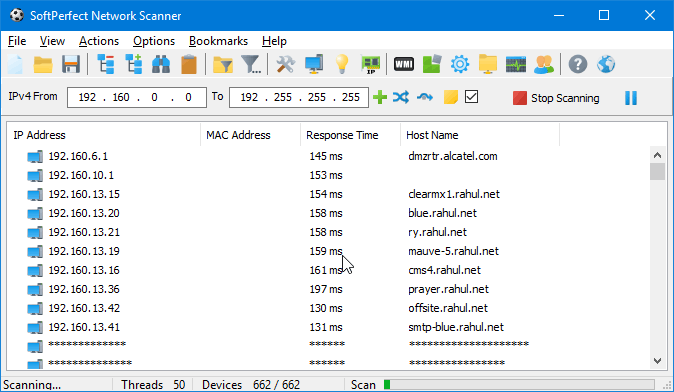Click the light bulb icon
Screen dimensions: 674x392
(342, 65)
